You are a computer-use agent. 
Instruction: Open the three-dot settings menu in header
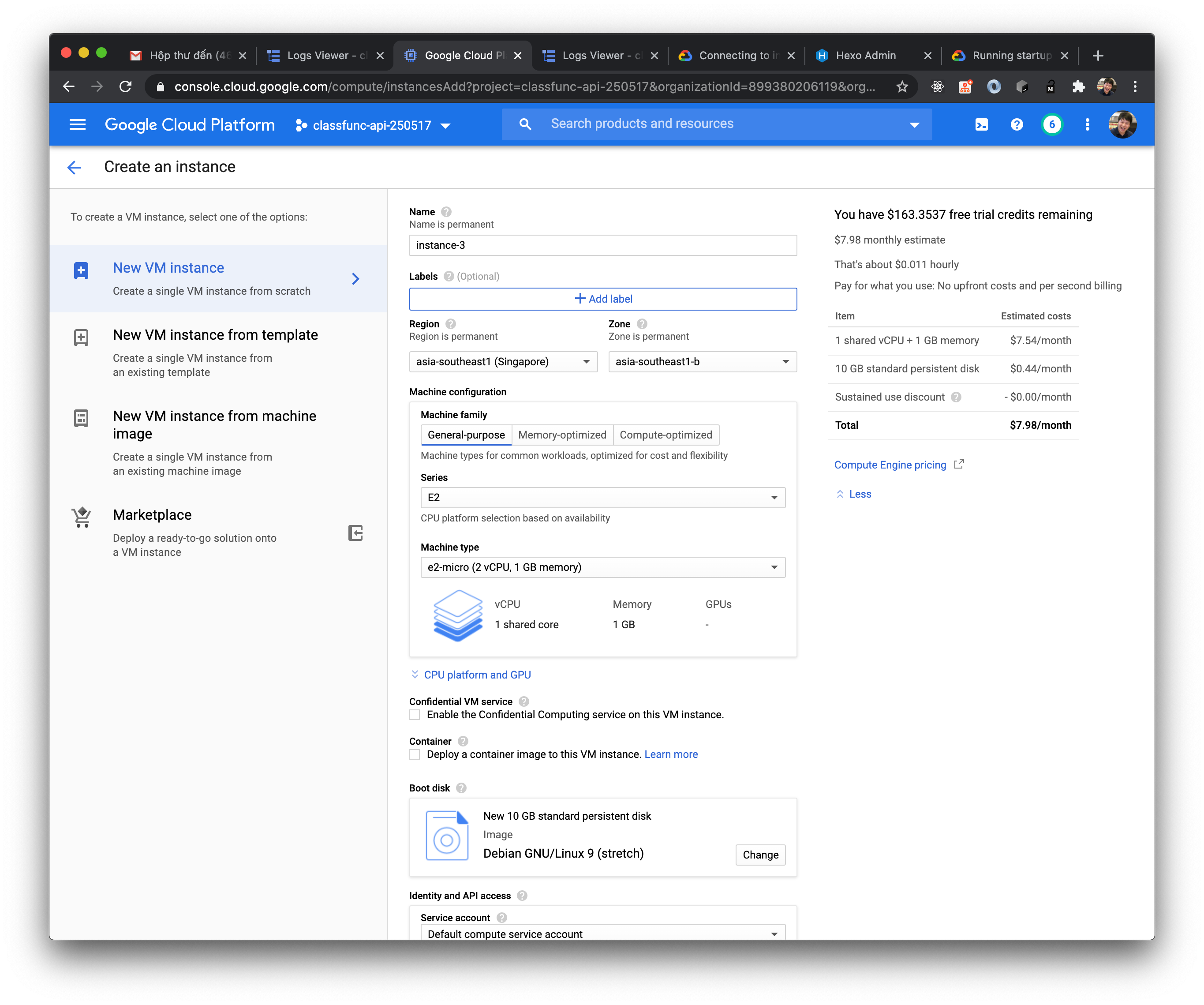[1087, 124]
